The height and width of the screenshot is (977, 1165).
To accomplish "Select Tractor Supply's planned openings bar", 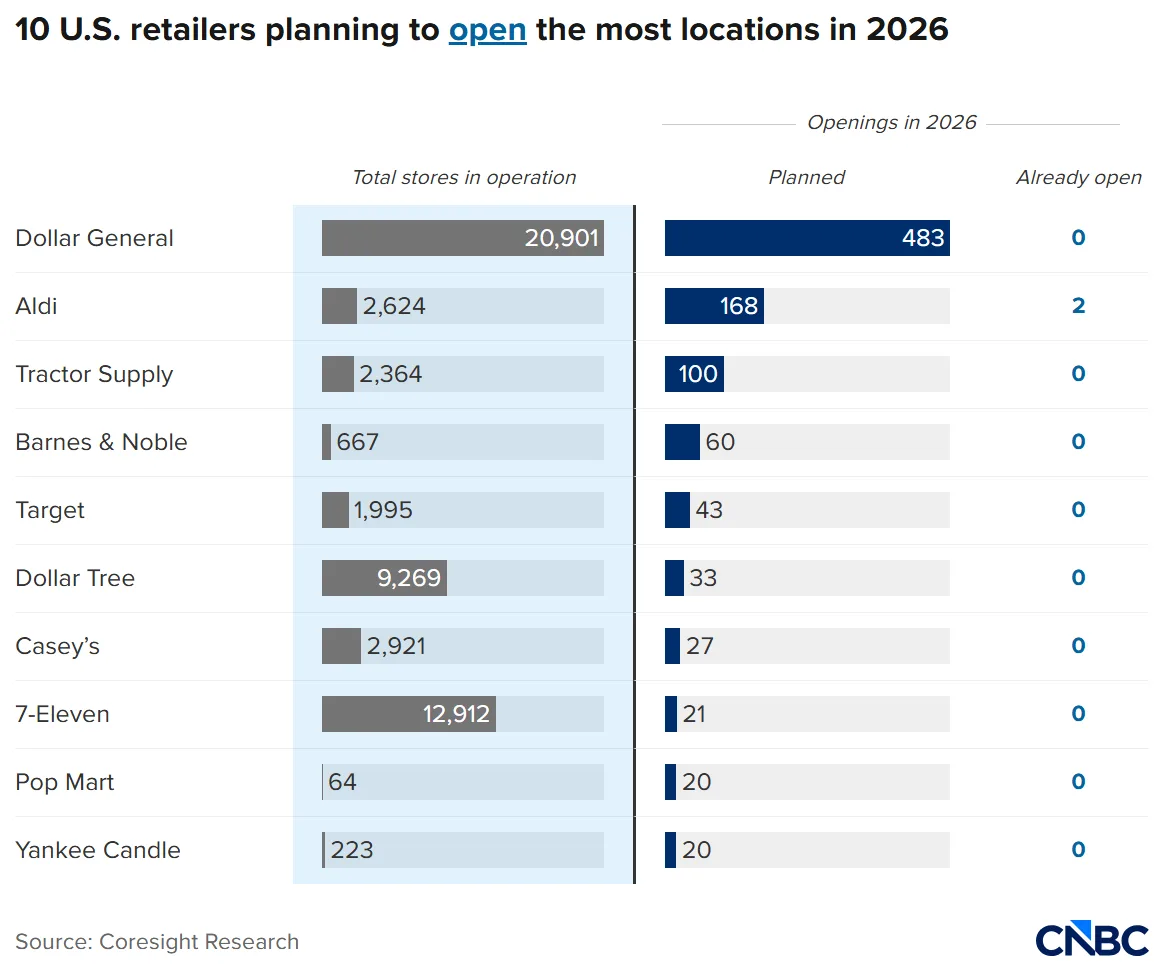I will point(694,373).
